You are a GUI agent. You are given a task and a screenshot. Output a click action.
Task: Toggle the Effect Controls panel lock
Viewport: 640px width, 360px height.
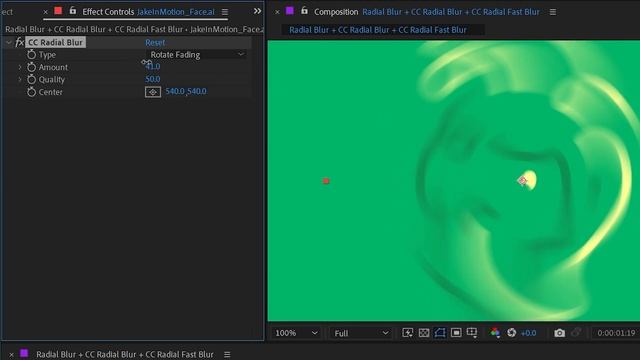pyautogui.click(x=73, y=11)
